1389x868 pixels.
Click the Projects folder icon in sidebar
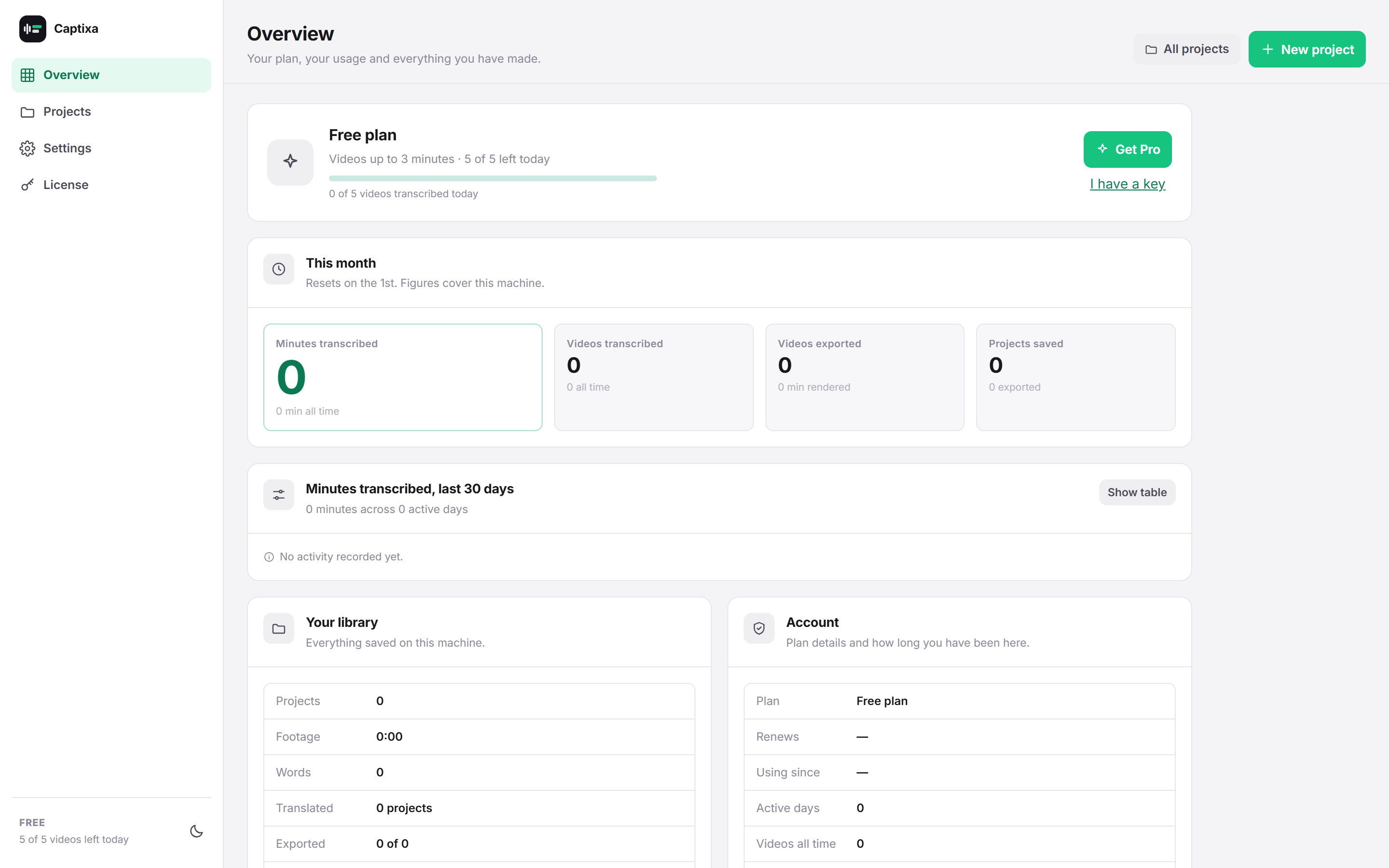click(x=27, y=112)
